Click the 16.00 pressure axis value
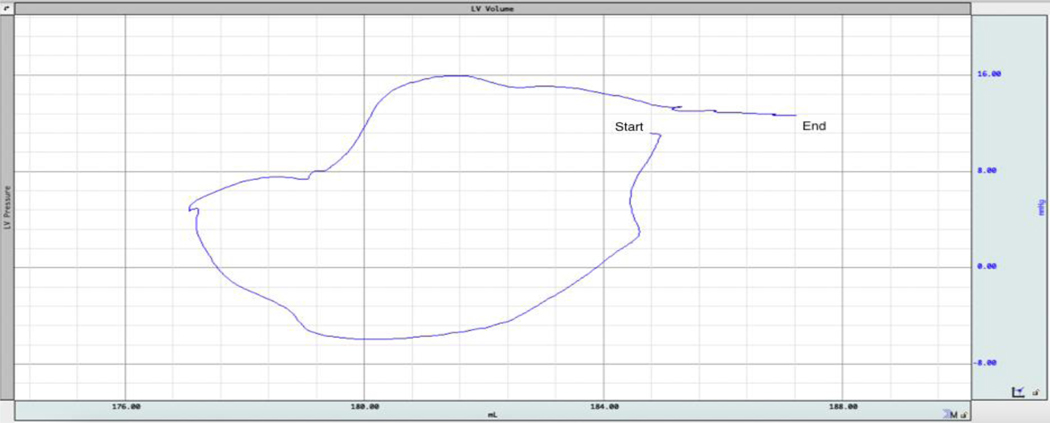The width and height of the screenshot is (1050, 423). 989,75
